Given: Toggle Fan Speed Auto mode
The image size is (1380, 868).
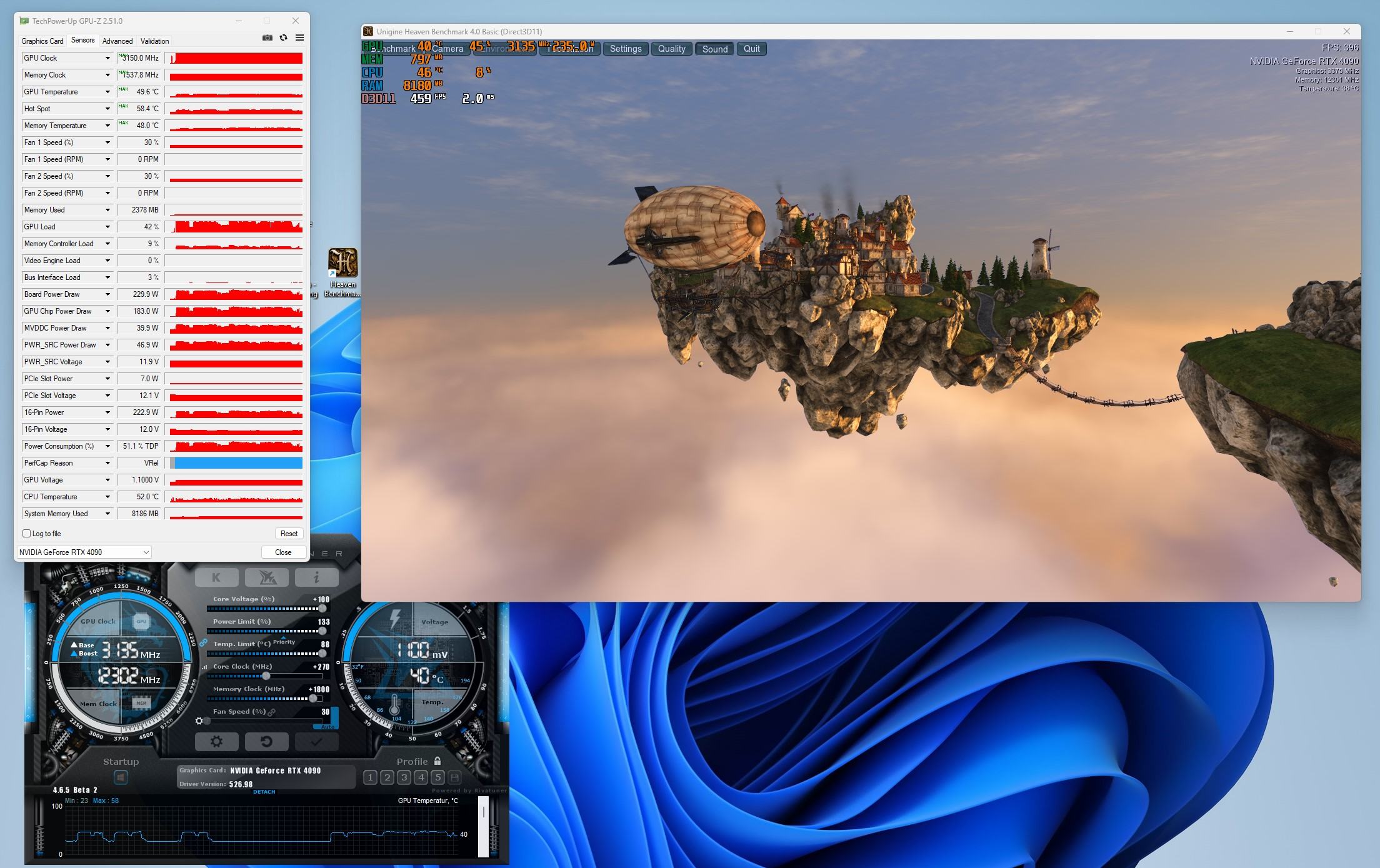Looking at the screenshot, I should coord(327,727).
